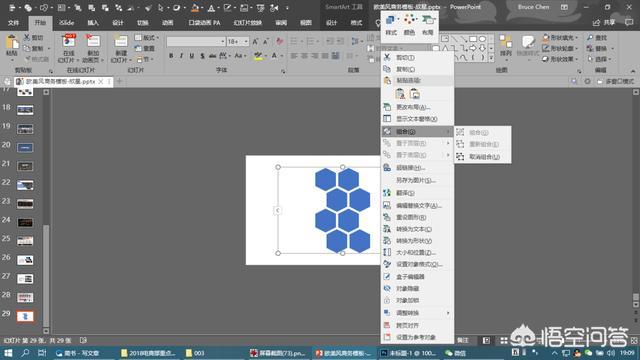Viewport: 640px width, 360px height.
Task: Click the Style (样式) icon in mini toolbar
Action: (391, 20)
